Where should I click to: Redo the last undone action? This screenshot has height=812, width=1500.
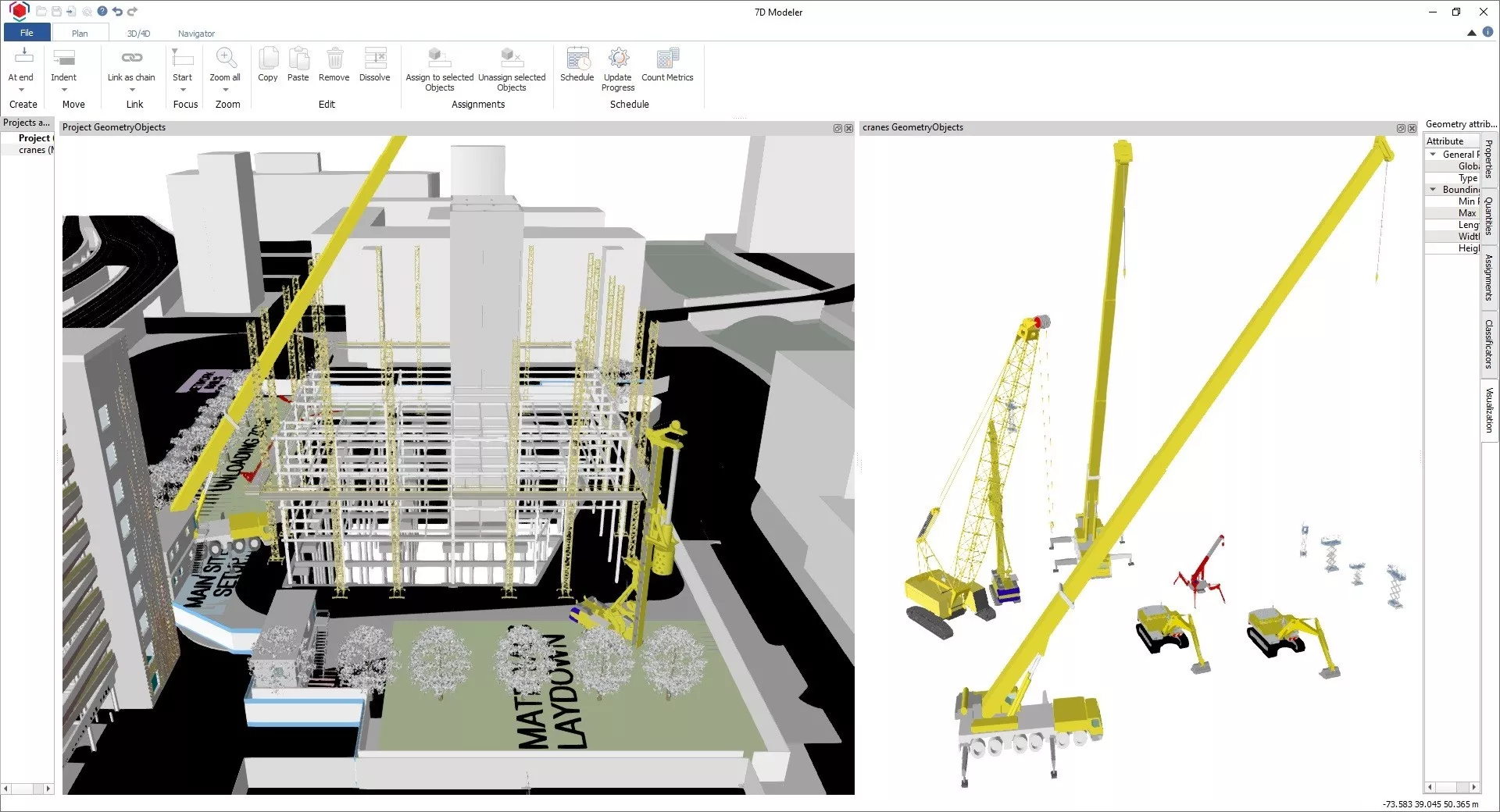(x=132, y=12)
